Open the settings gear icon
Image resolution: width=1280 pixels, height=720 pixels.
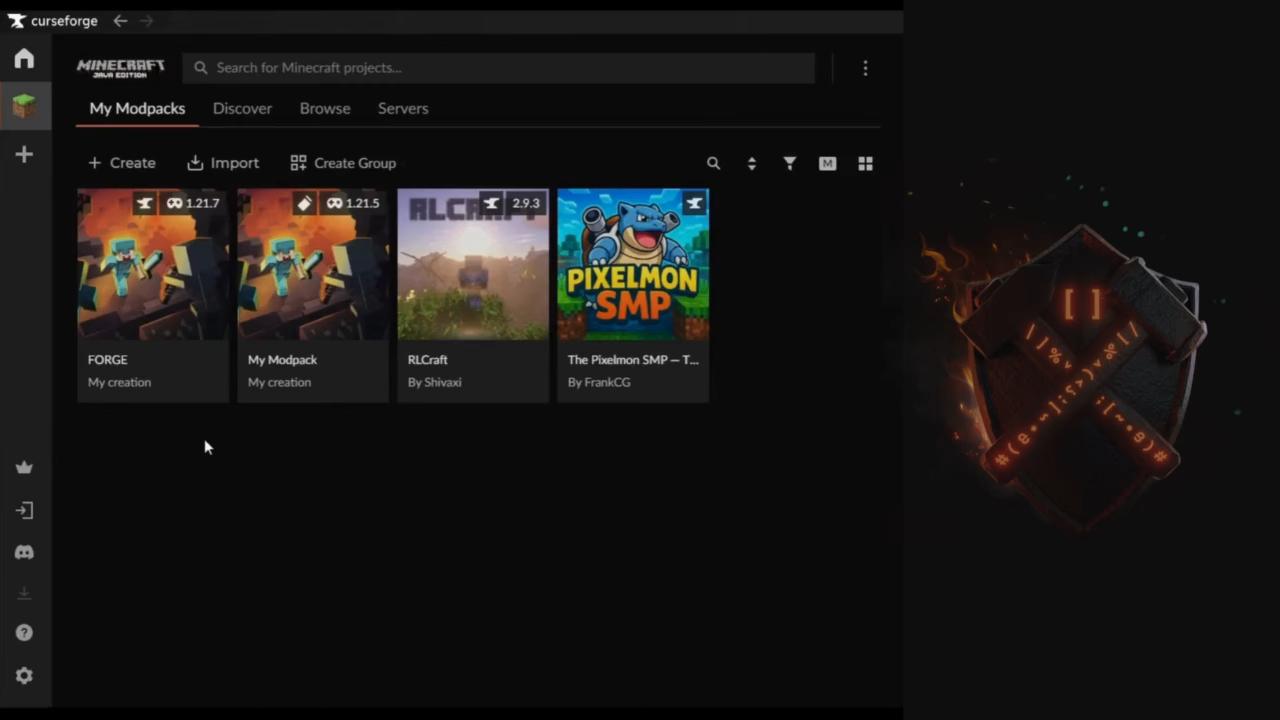pos(24,676)
